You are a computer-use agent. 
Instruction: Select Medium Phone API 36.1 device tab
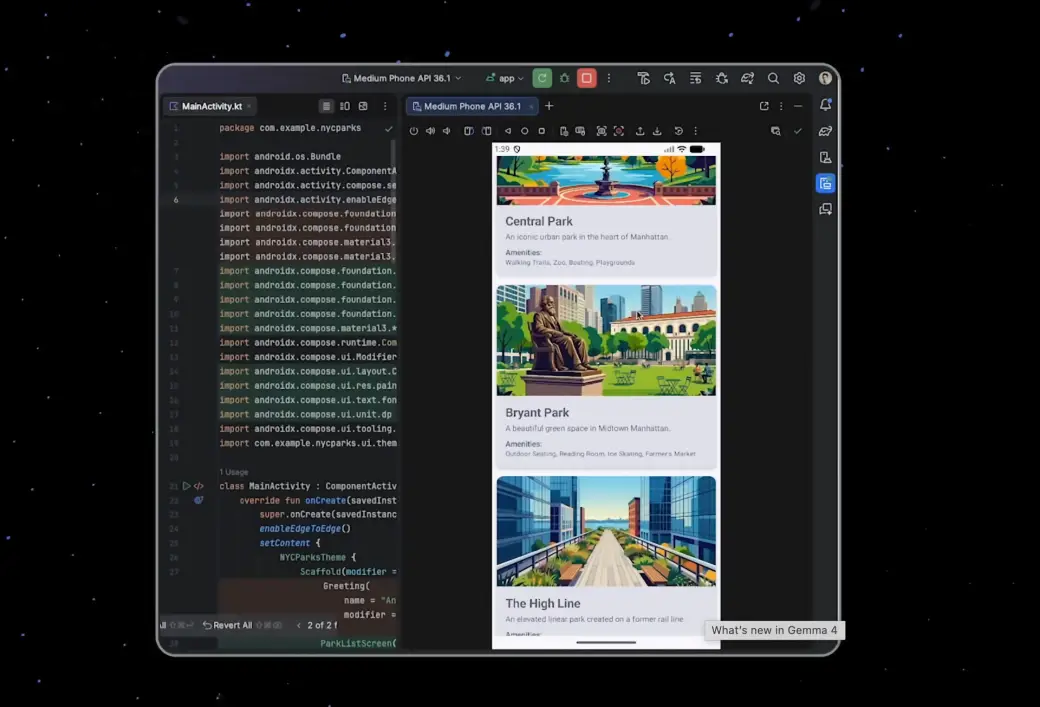tap(471, 106)
